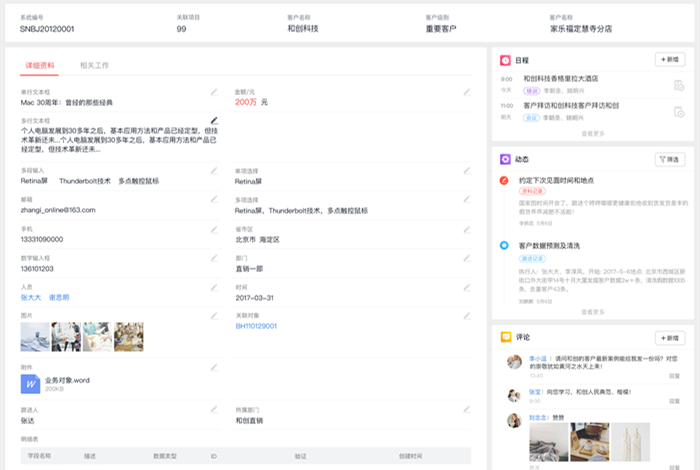Click the edit pencil next to 邮箱
This screenshot has height=470, width=700.
click(214, 199)
